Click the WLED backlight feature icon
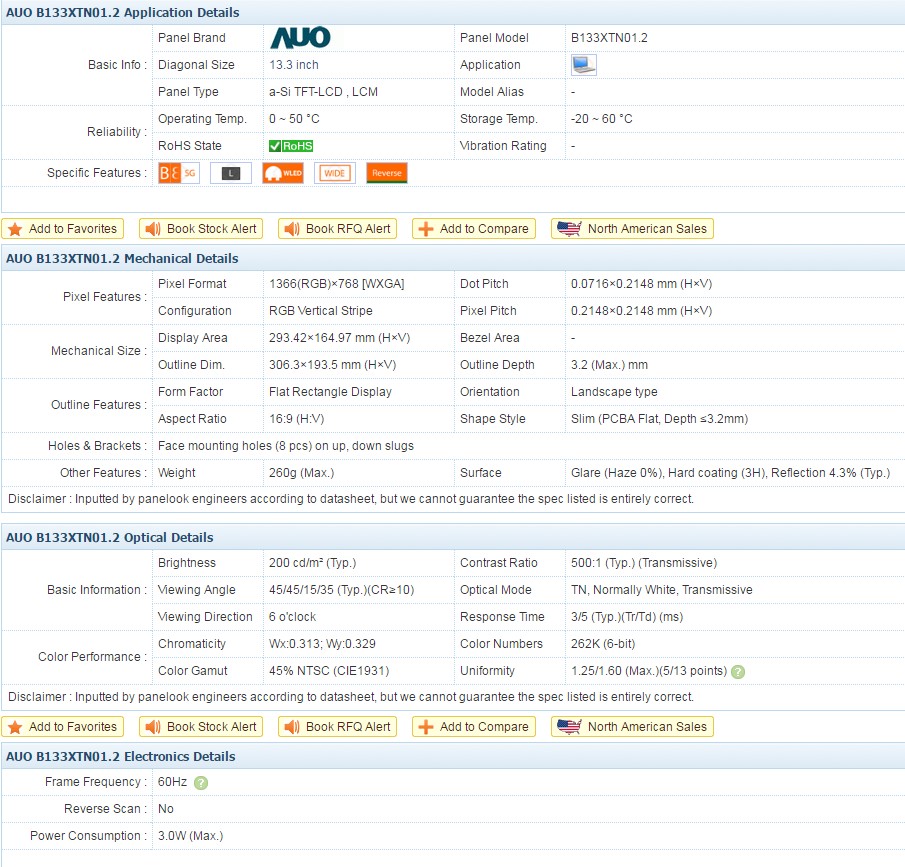905x867 pixels. click(283, 173)
